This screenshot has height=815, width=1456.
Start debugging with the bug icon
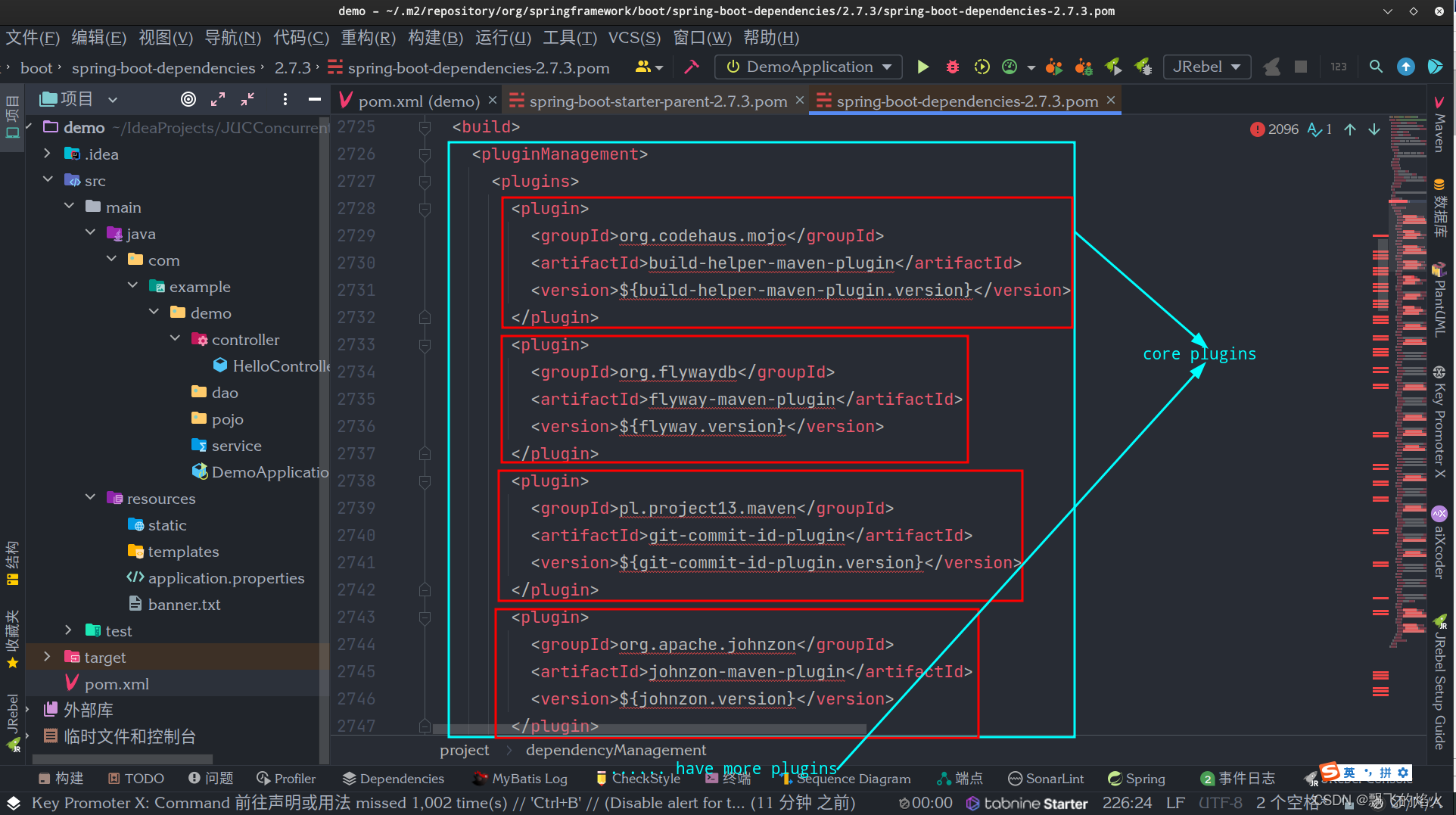953,67
